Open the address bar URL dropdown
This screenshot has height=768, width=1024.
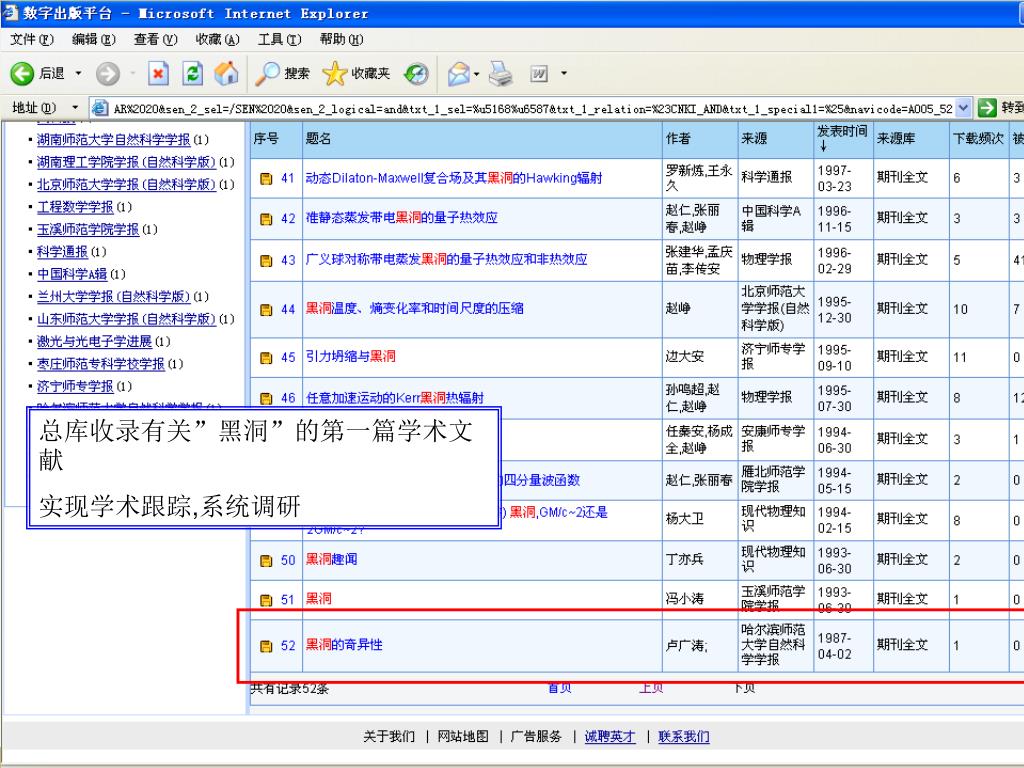tap(963, 108)
